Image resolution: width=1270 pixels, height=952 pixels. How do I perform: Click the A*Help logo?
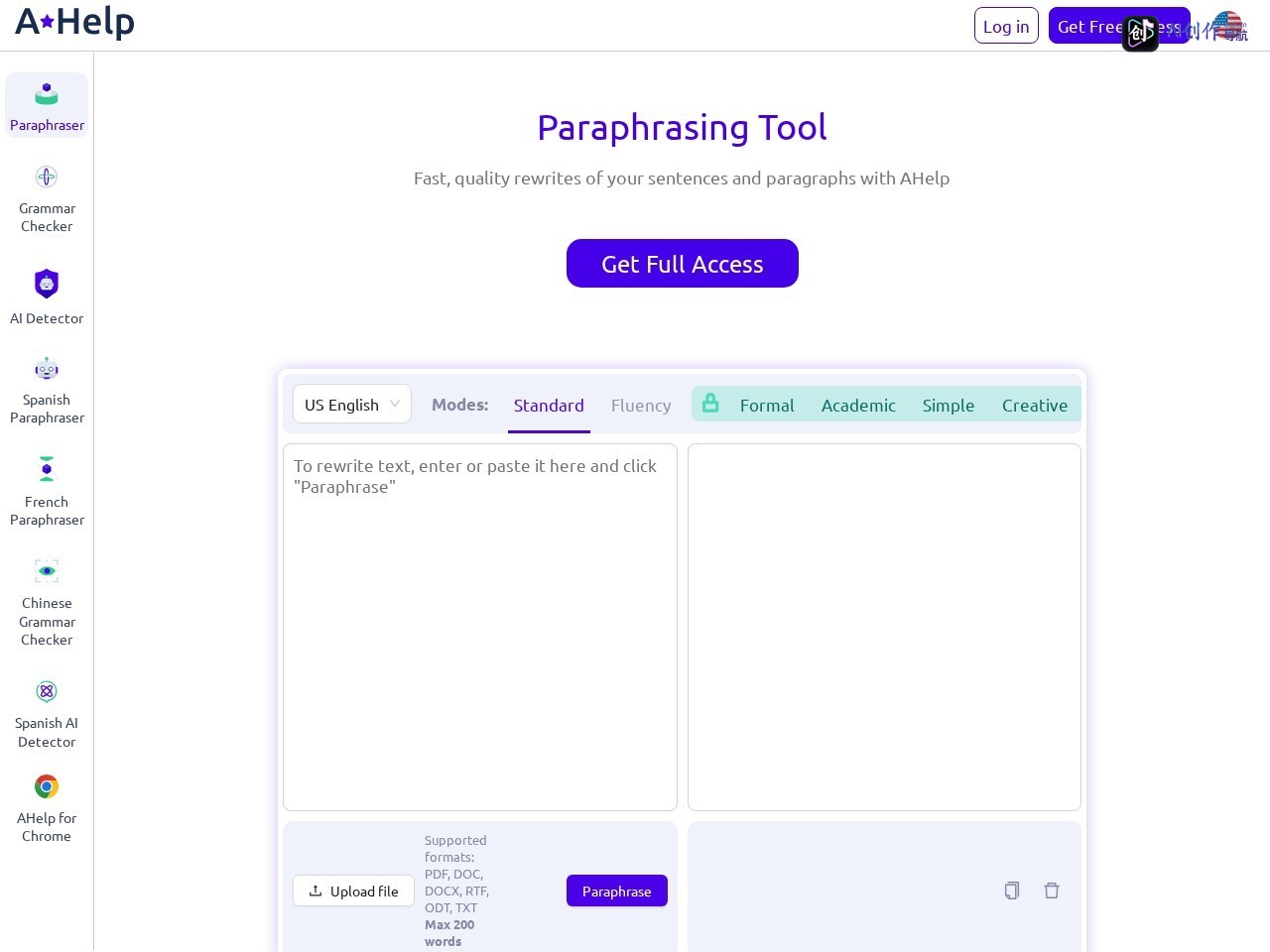point(74,22)
